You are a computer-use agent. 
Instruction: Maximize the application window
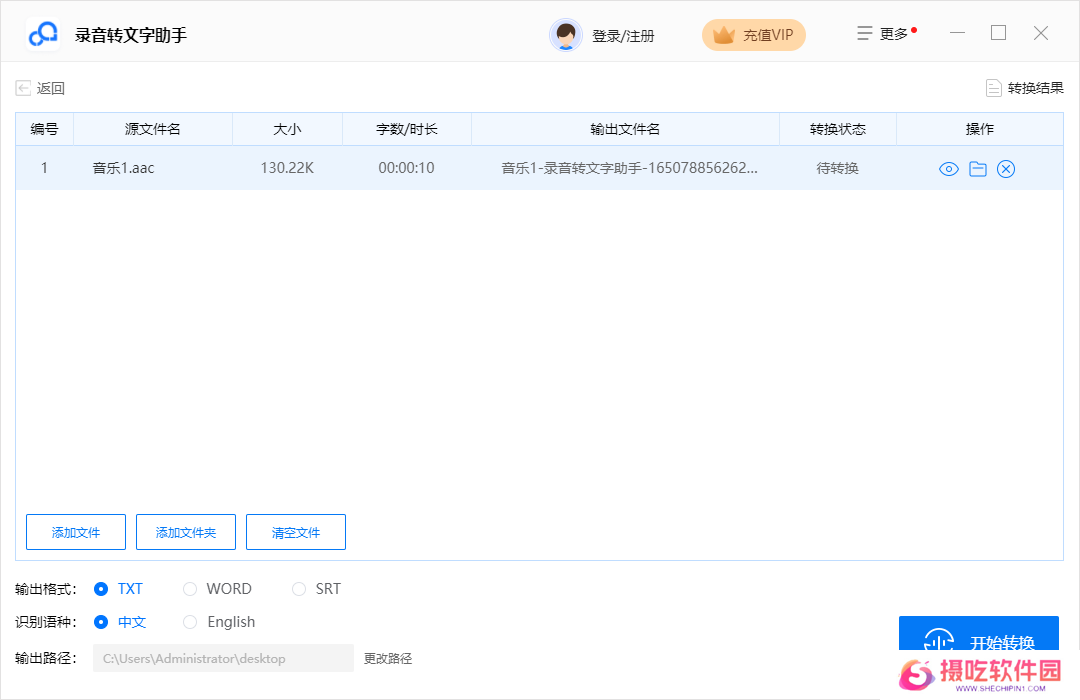click(999, 33)
